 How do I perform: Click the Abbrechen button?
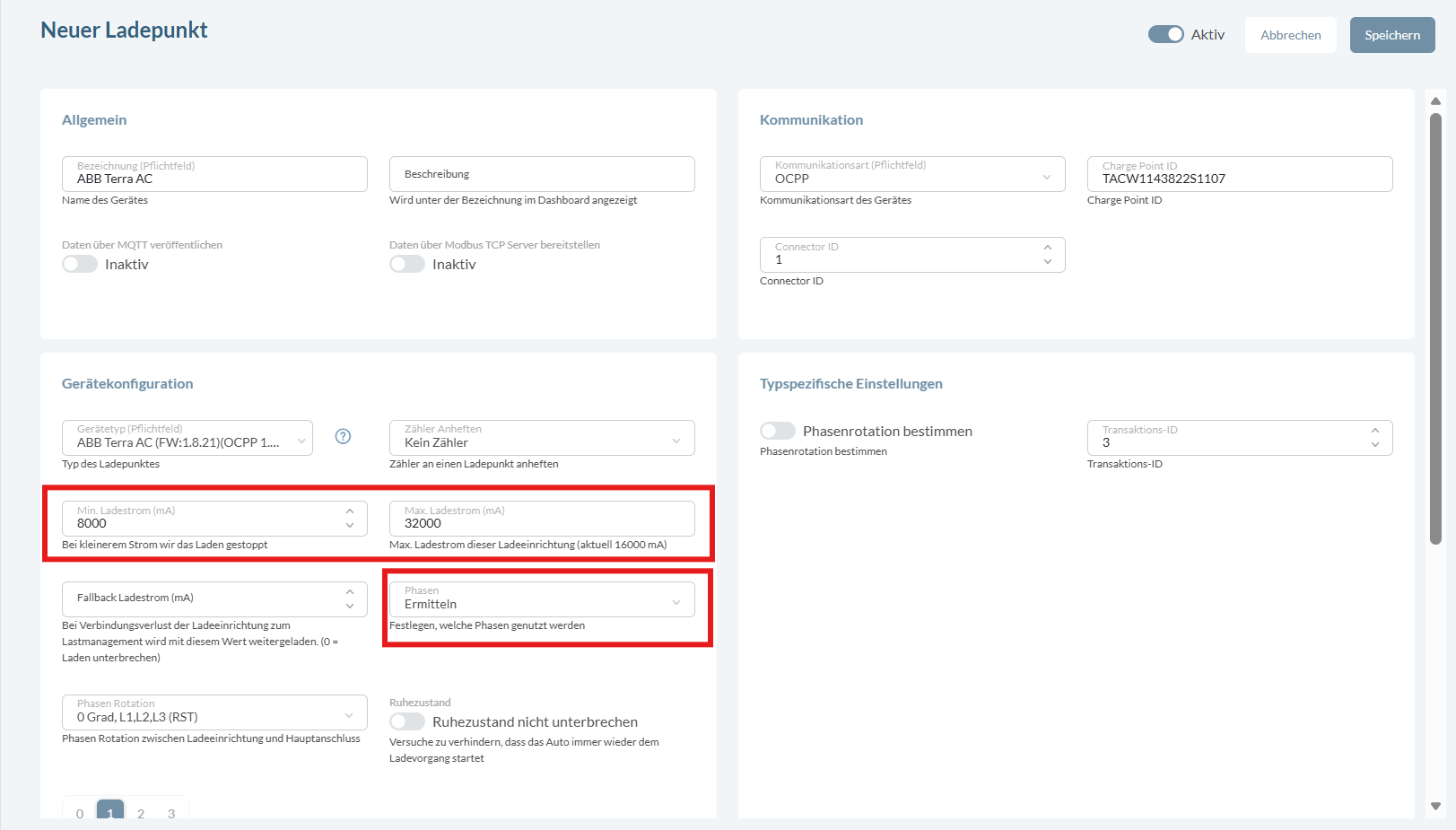click(1290, 35)
